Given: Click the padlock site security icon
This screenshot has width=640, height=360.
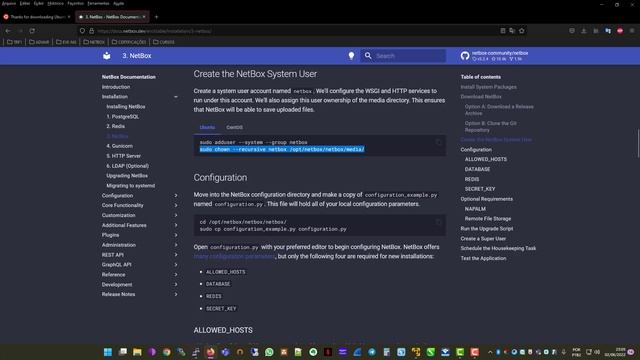Looking at the screenshot, I should (x=91, y=31).
